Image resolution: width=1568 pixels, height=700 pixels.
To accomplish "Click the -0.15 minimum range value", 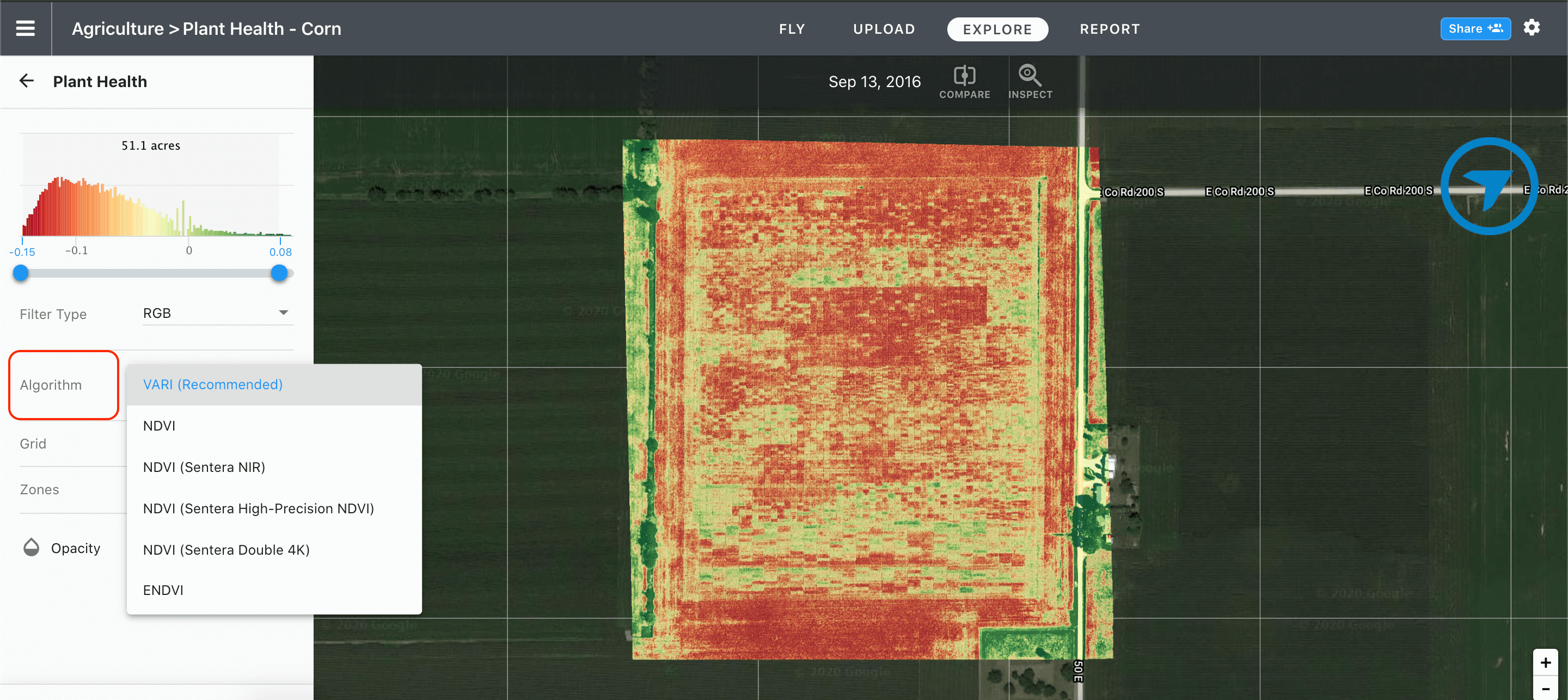I will [x=22, y=252].
